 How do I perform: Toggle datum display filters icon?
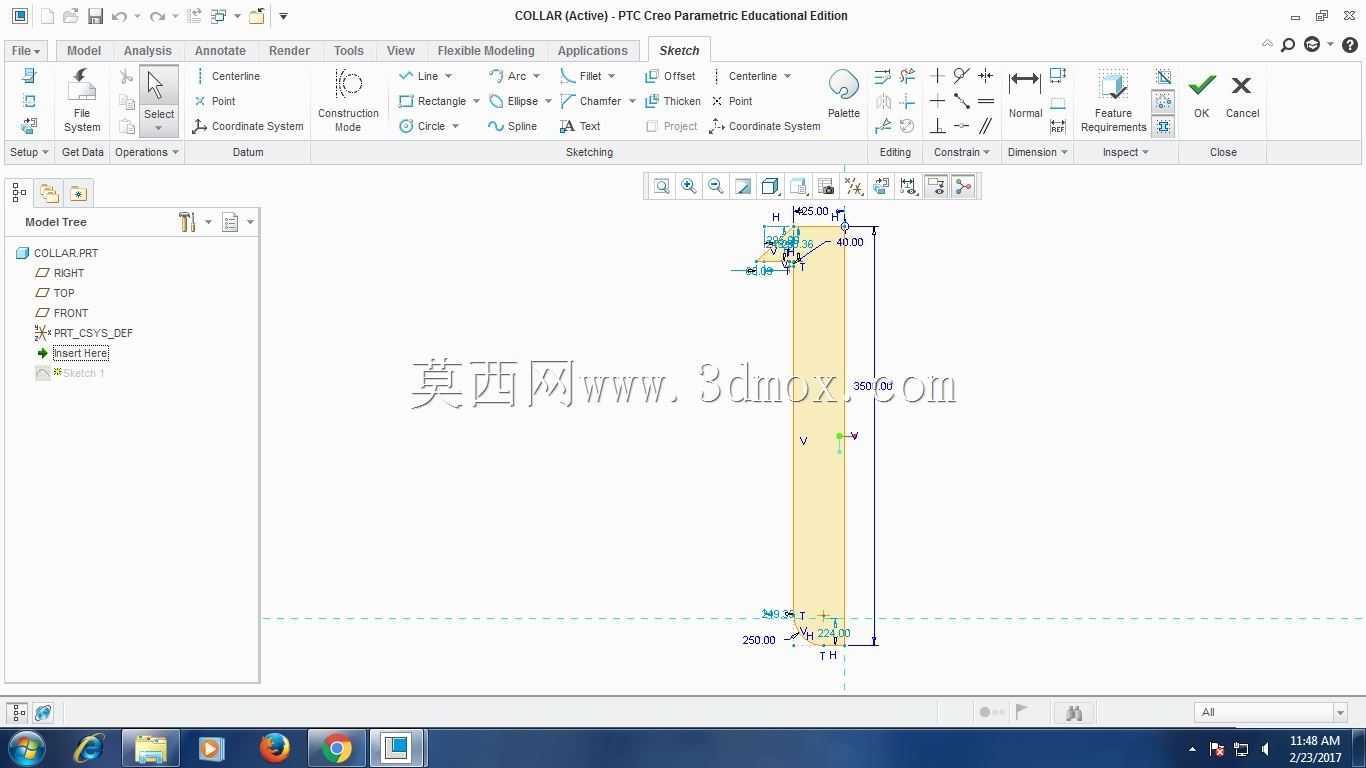click(x=853, y=186)
